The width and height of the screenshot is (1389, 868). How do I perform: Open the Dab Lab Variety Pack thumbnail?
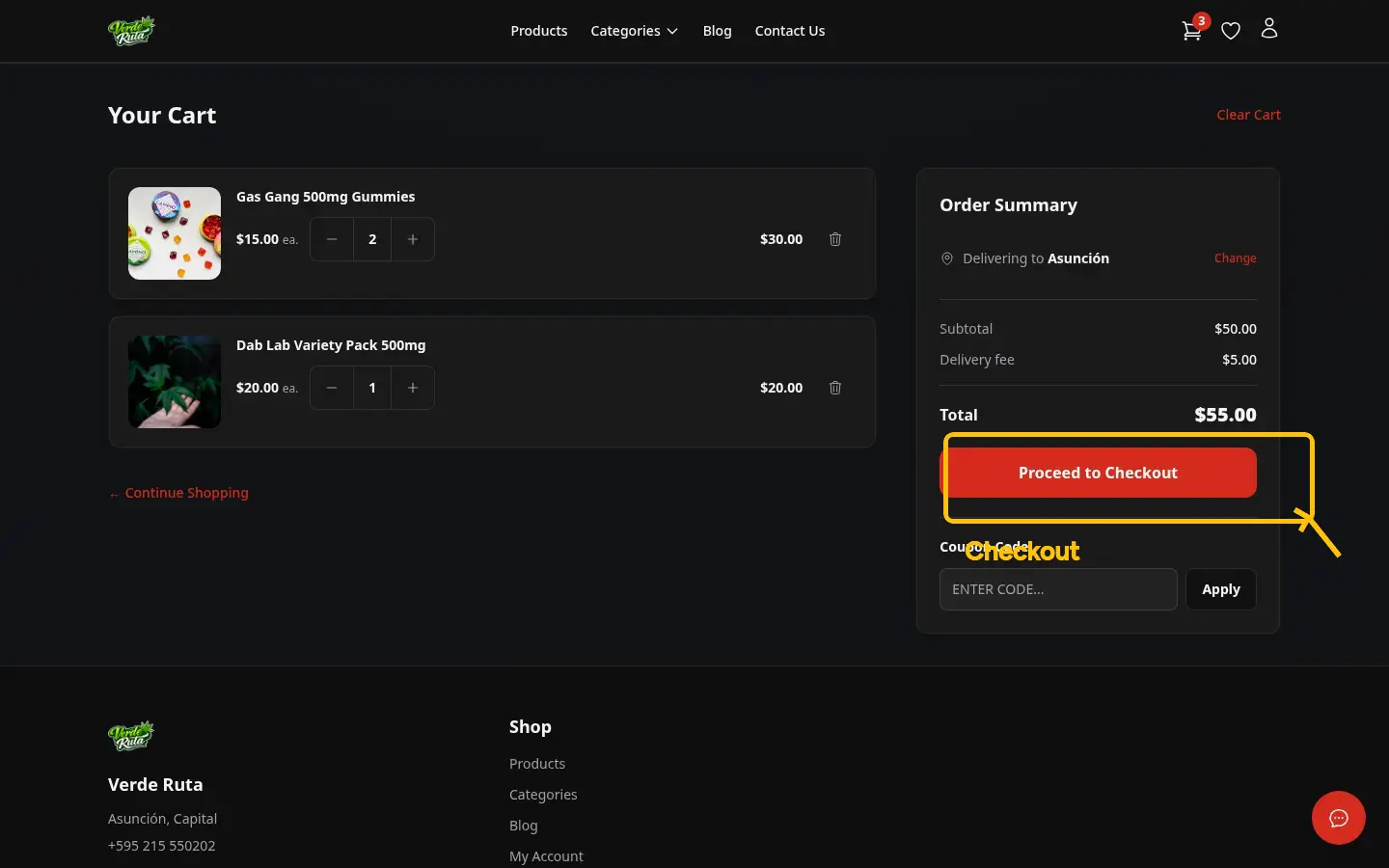pyautogui.click(x=175, y=382)
